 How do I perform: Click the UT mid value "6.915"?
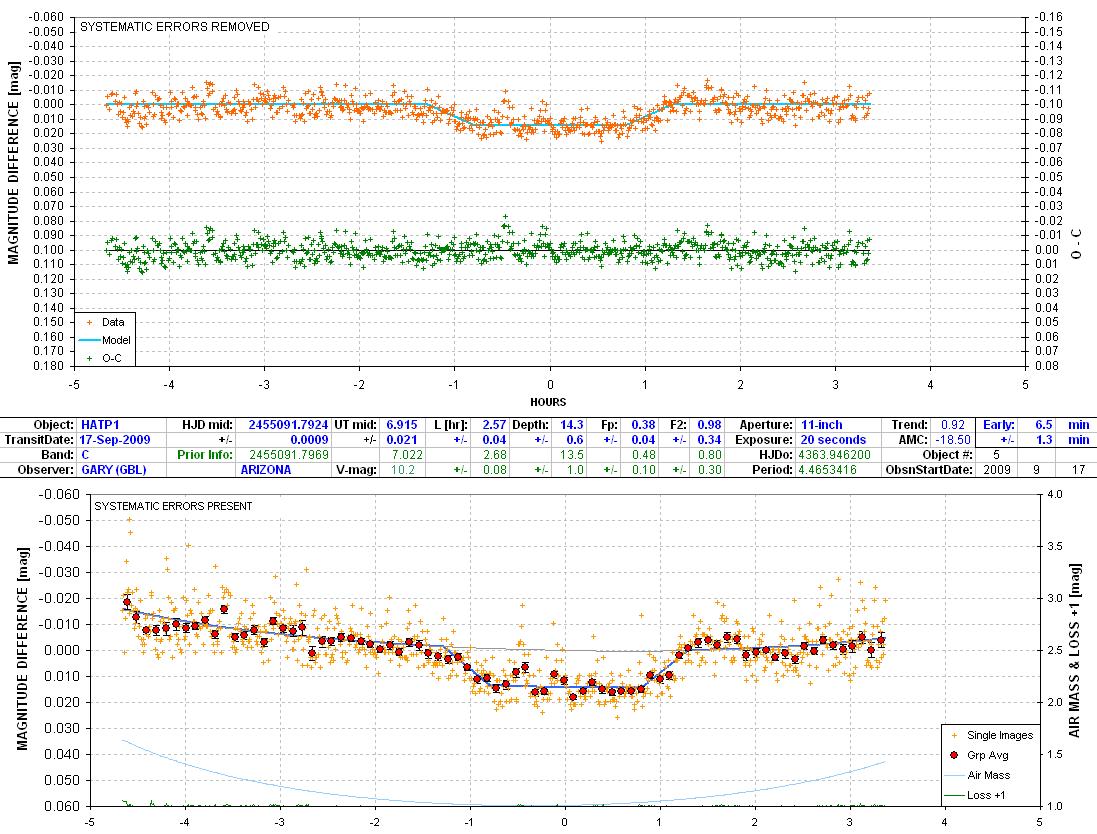(402, 425)
